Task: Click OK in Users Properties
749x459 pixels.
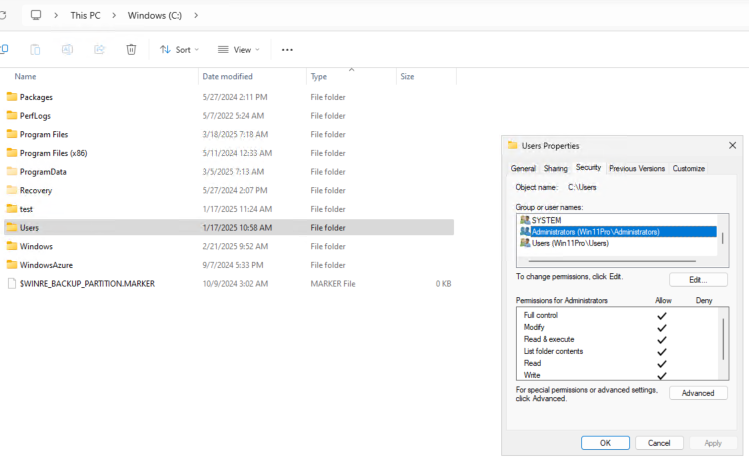Action: pyautogui.click(x=605, y=443)
